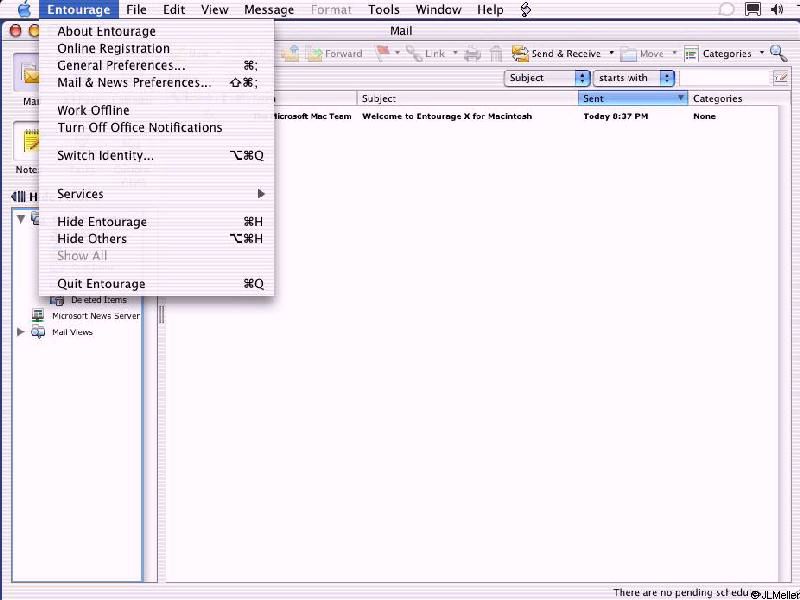Expand the Services submenu
The height and width of the screenshot is (600, 800).
(x=157, y=194)
